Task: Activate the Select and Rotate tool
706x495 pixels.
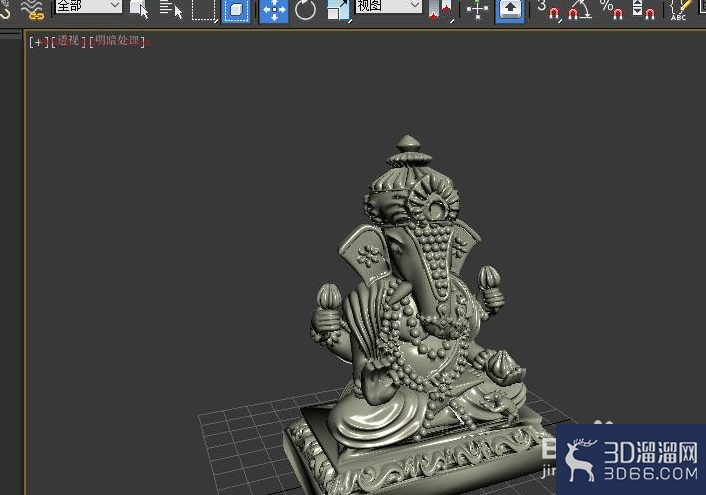Action: tap(305, 10)
